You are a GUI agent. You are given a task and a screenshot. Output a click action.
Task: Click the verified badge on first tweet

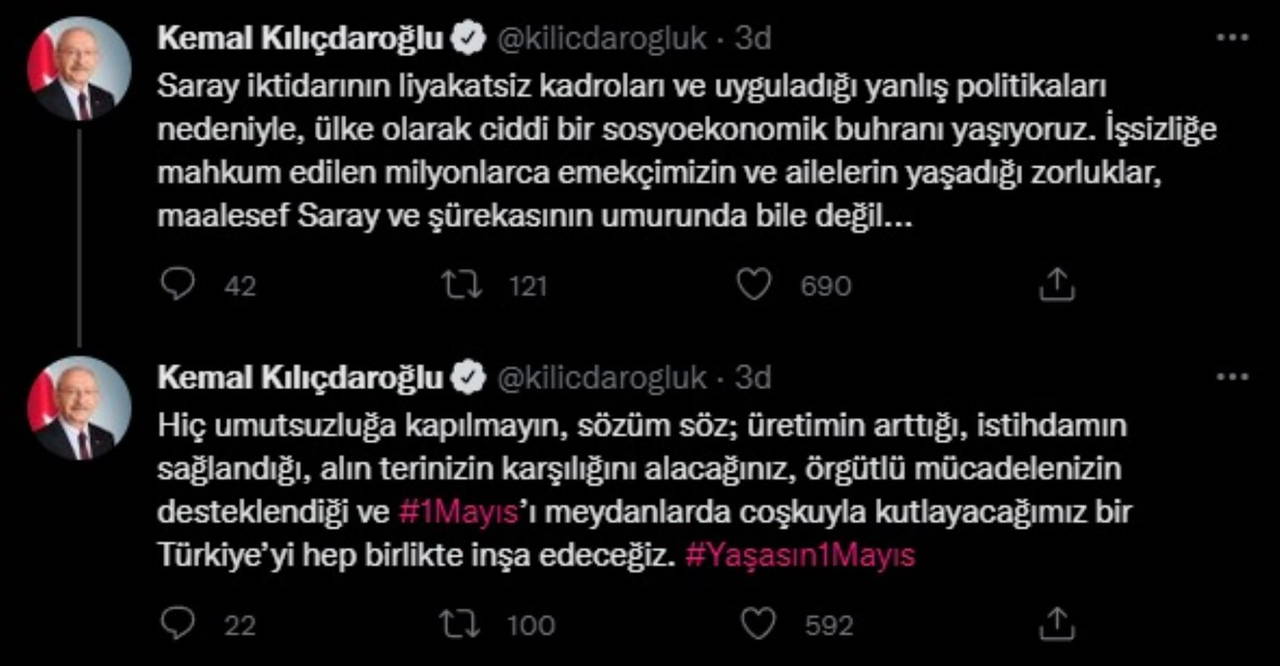467,38
